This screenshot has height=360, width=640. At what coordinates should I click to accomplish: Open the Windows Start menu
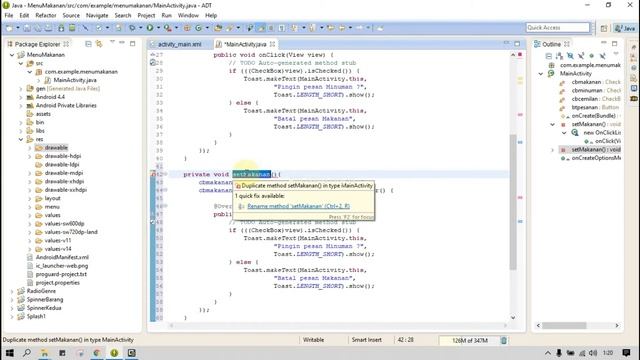tap(9, 353)
